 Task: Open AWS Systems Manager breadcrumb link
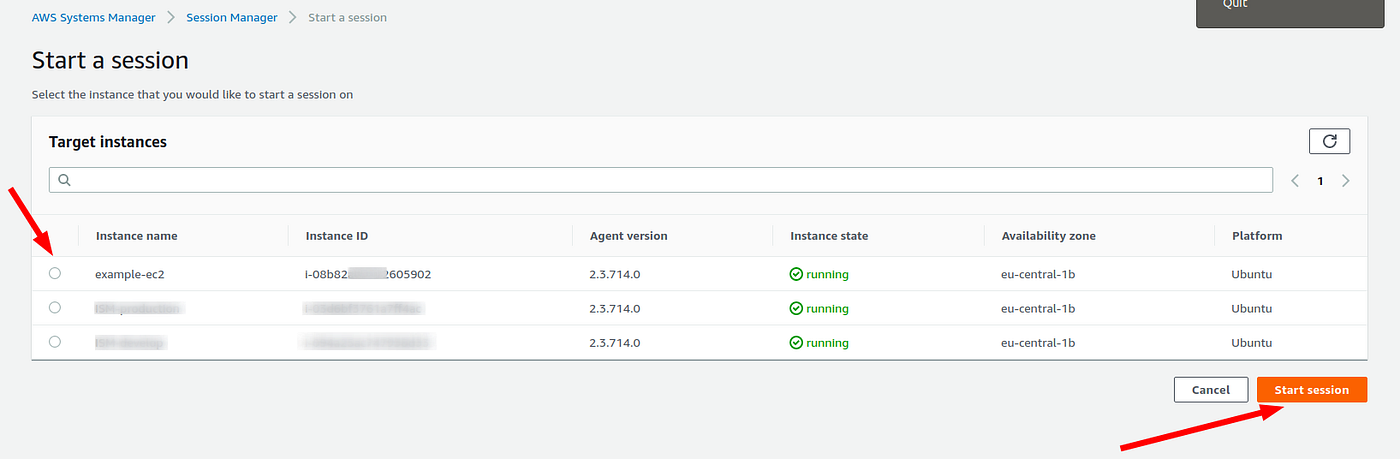coord(93,17)
